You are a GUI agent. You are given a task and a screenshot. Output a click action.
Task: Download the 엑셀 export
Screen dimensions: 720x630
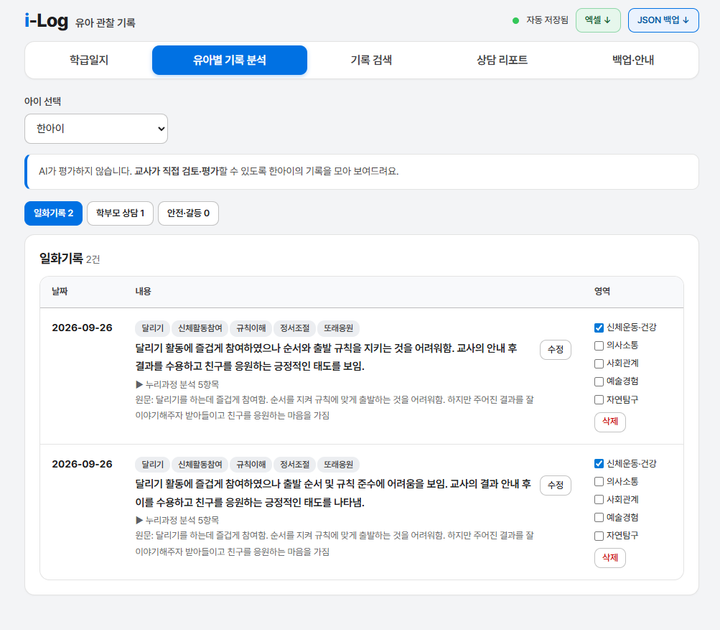point(598,20)
